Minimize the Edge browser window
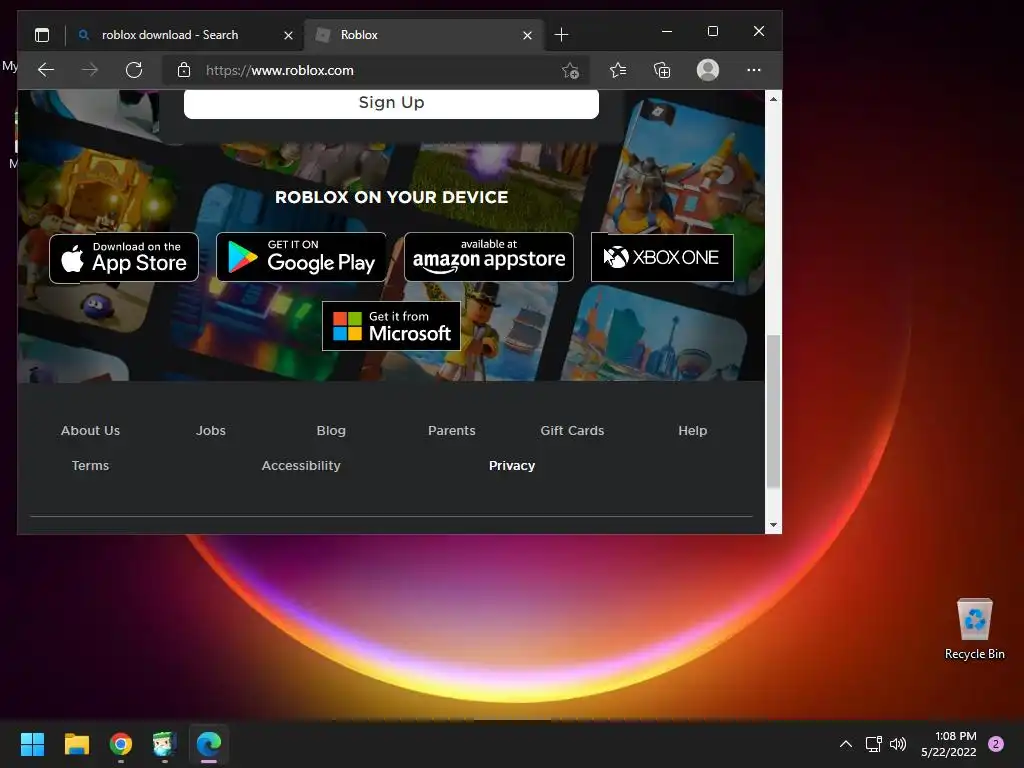The width and height of the screenshot is (1024, 768). (667, 31)
